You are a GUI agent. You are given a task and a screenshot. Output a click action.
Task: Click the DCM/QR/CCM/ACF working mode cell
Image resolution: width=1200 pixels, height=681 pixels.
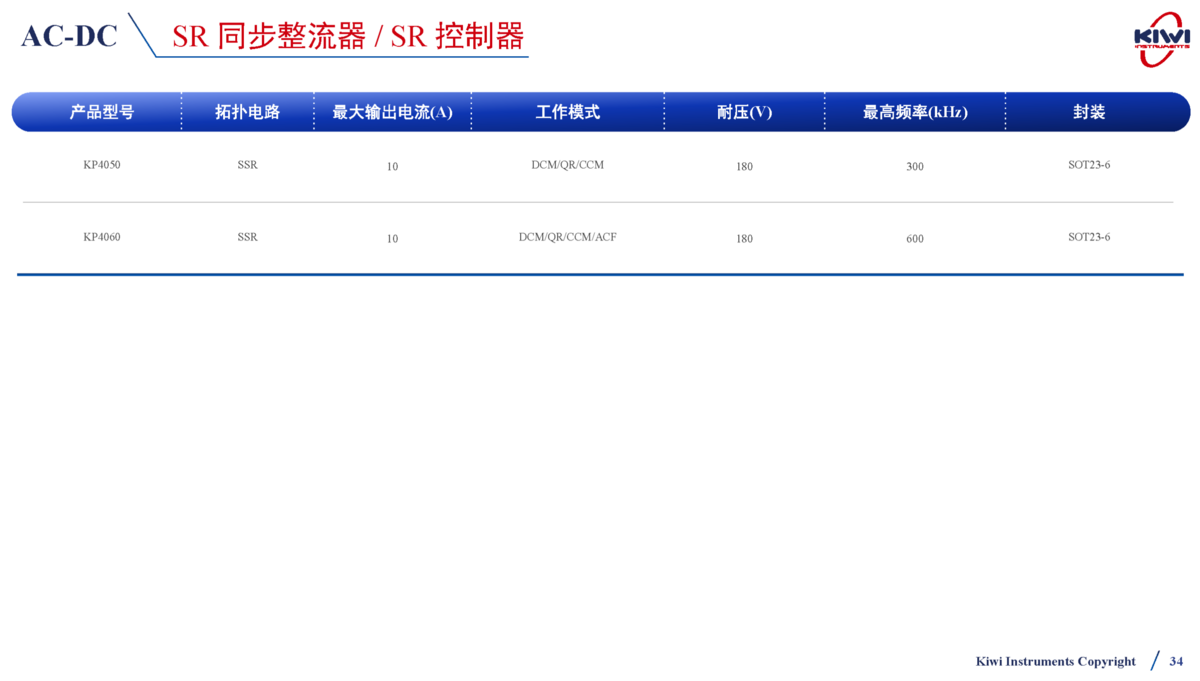[x=567, y=237]
